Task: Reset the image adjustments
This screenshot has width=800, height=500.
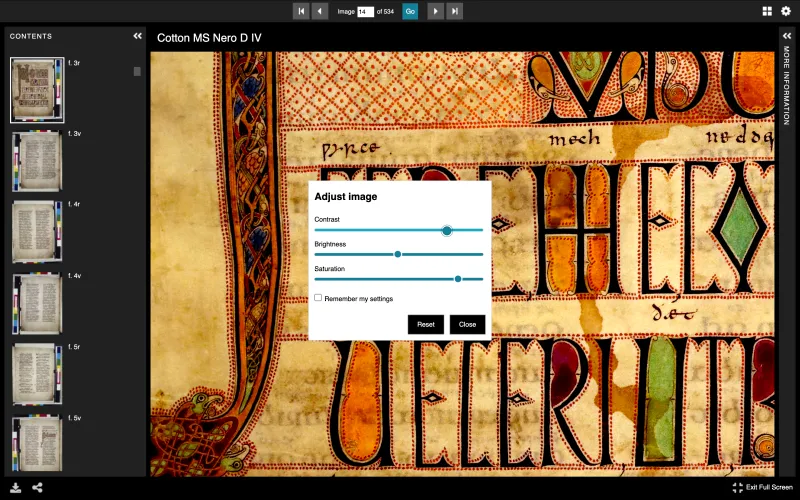Action: 426,324
